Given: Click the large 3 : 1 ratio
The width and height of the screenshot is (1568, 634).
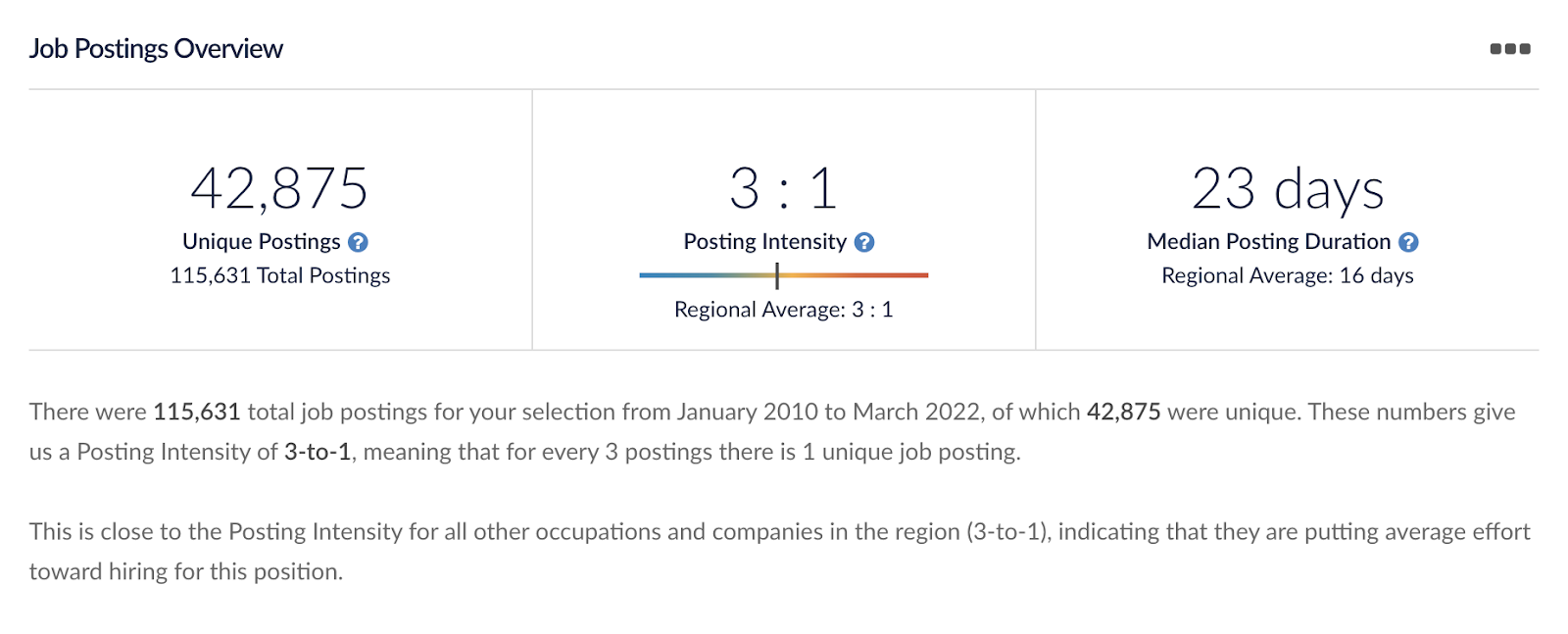Looking at the screenshot, I should (x=783, y=188).
